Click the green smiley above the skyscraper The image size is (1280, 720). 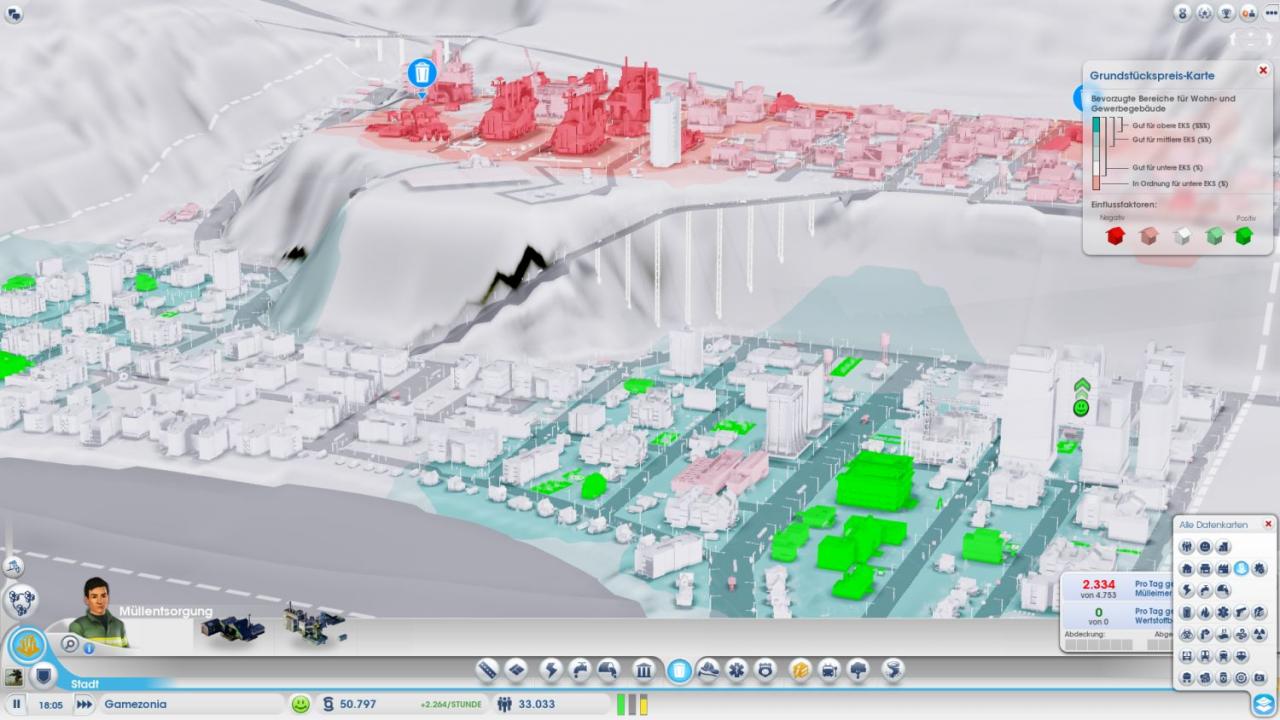(1081, 408)
